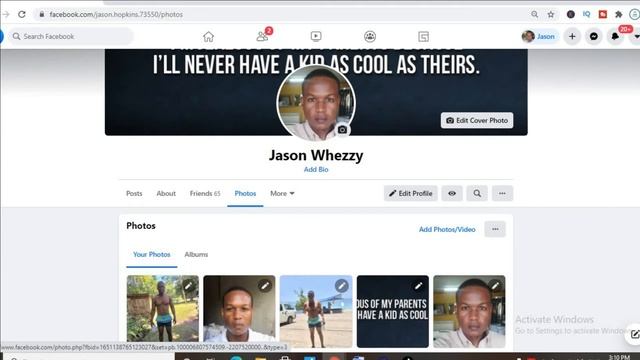Open the white-shirt selfie thumbnail
The height and width of the screenshot is (360, 640).
(239, 310)
